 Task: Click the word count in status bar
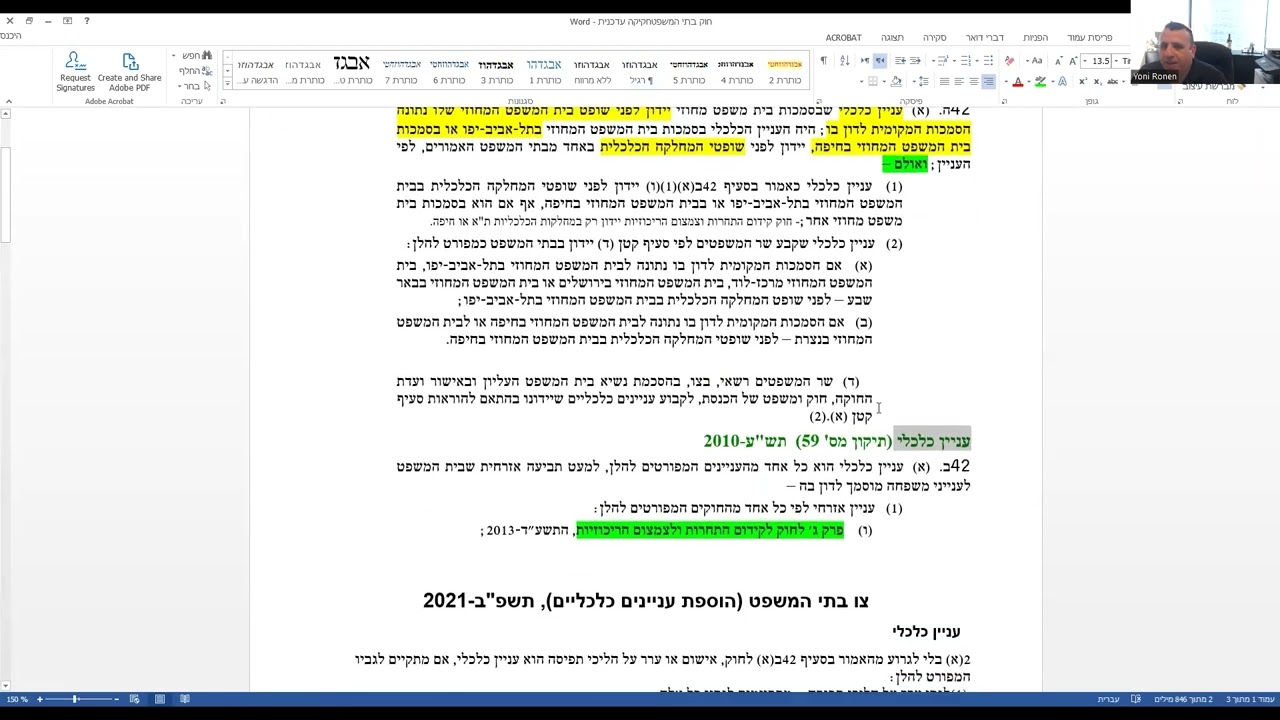1183,699
